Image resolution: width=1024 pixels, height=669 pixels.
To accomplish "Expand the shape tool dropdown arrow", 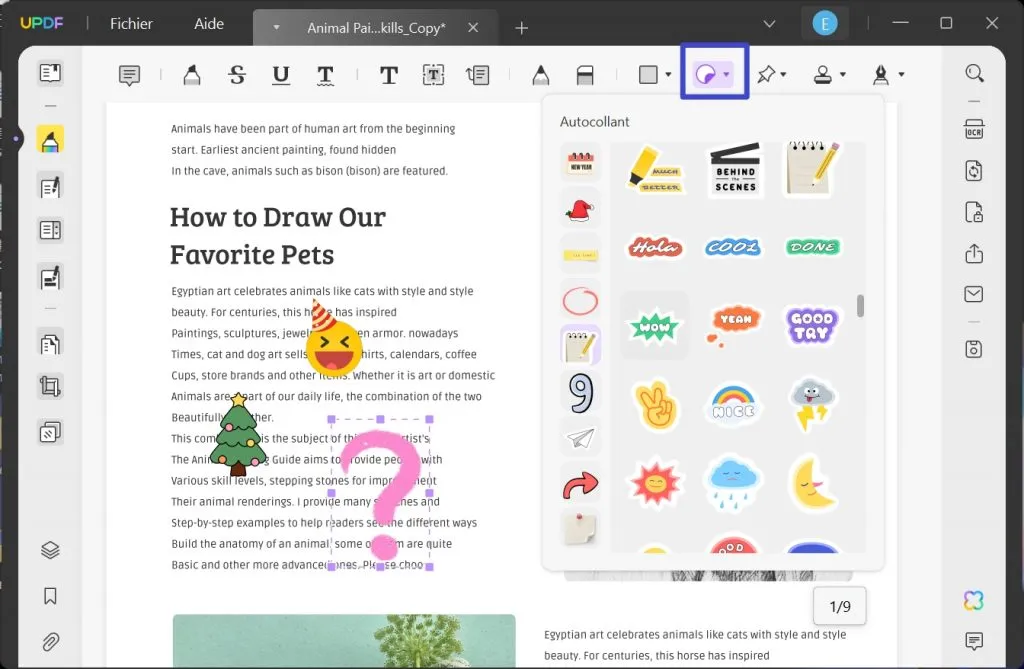I will coord(668,74).
